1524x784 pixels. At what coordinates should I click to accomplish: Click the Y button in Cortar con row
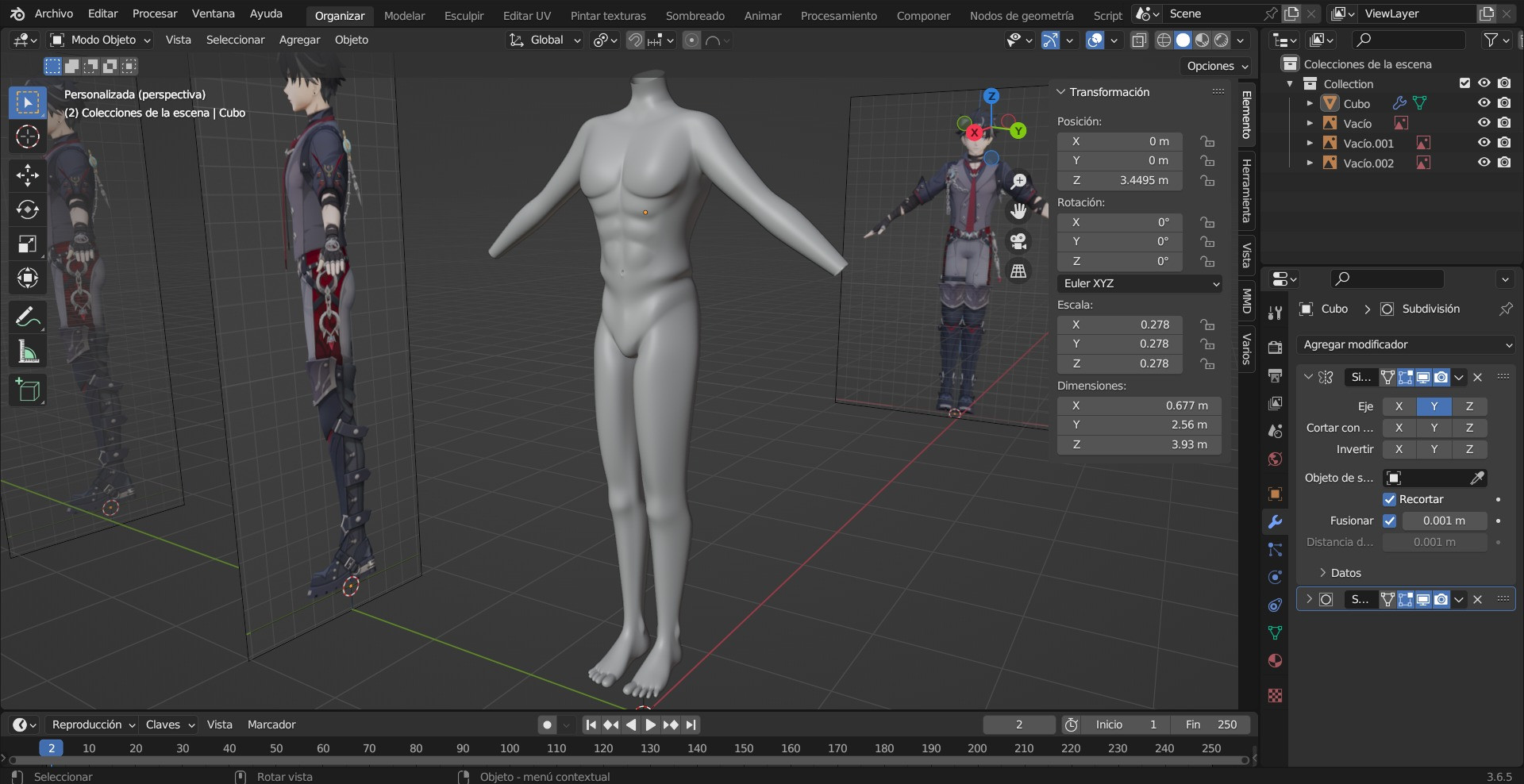[x=1434, y=428]
